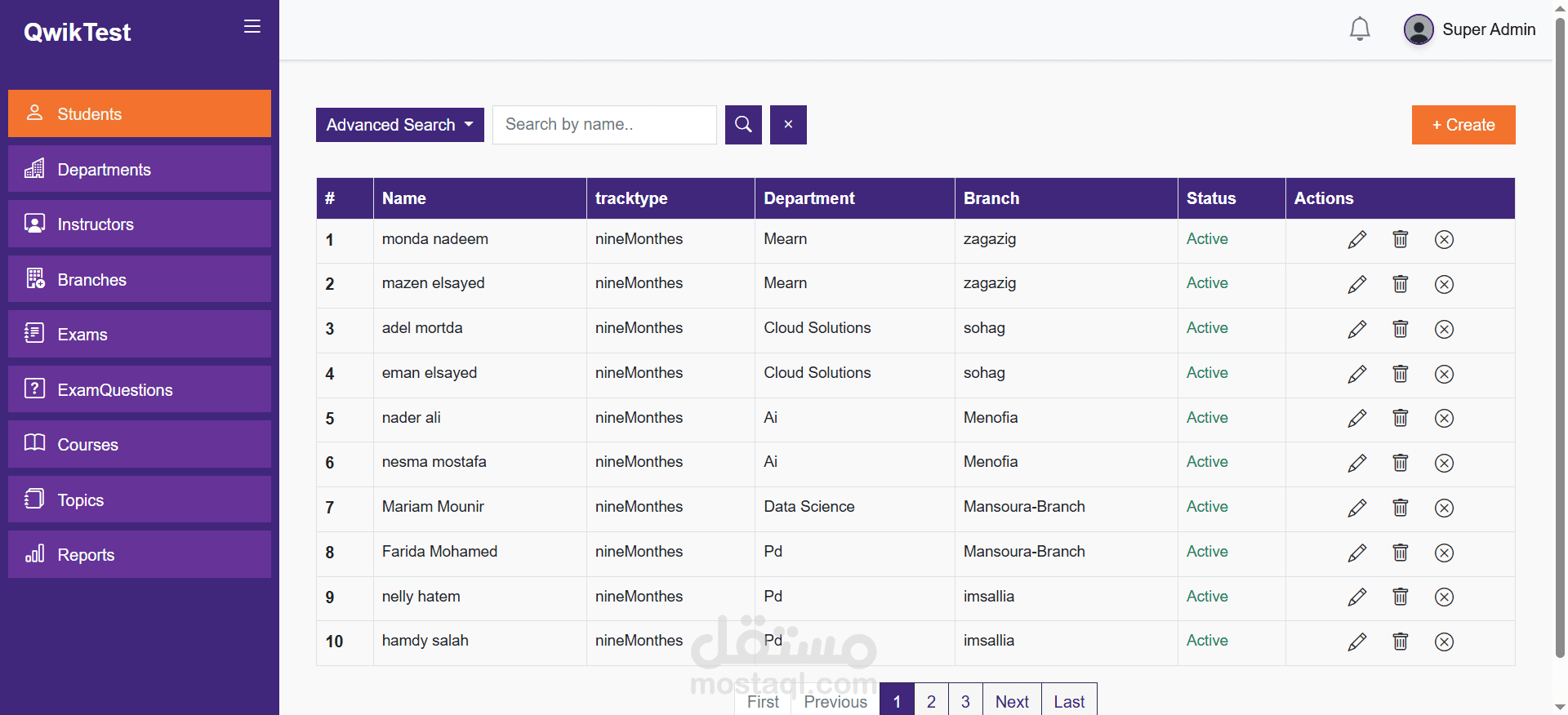Screen dimensions: 1568x715
Task: Clear the search with the × button
Action: (788, 125)
